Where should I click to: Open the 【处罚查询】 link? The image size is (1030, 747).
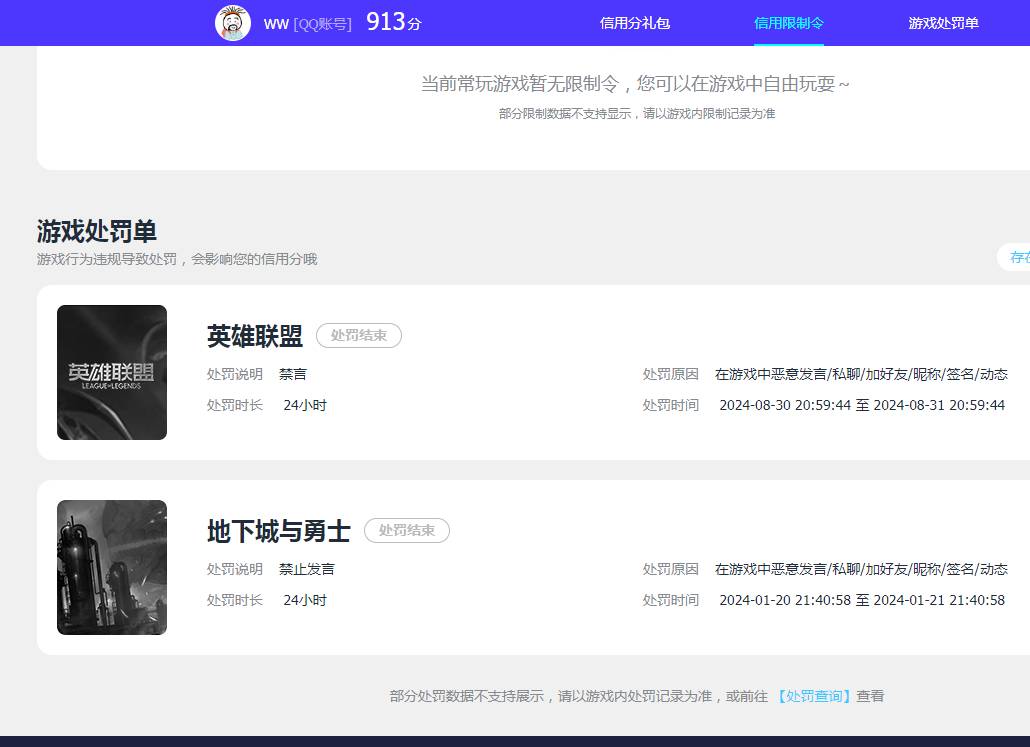[815, 695]
